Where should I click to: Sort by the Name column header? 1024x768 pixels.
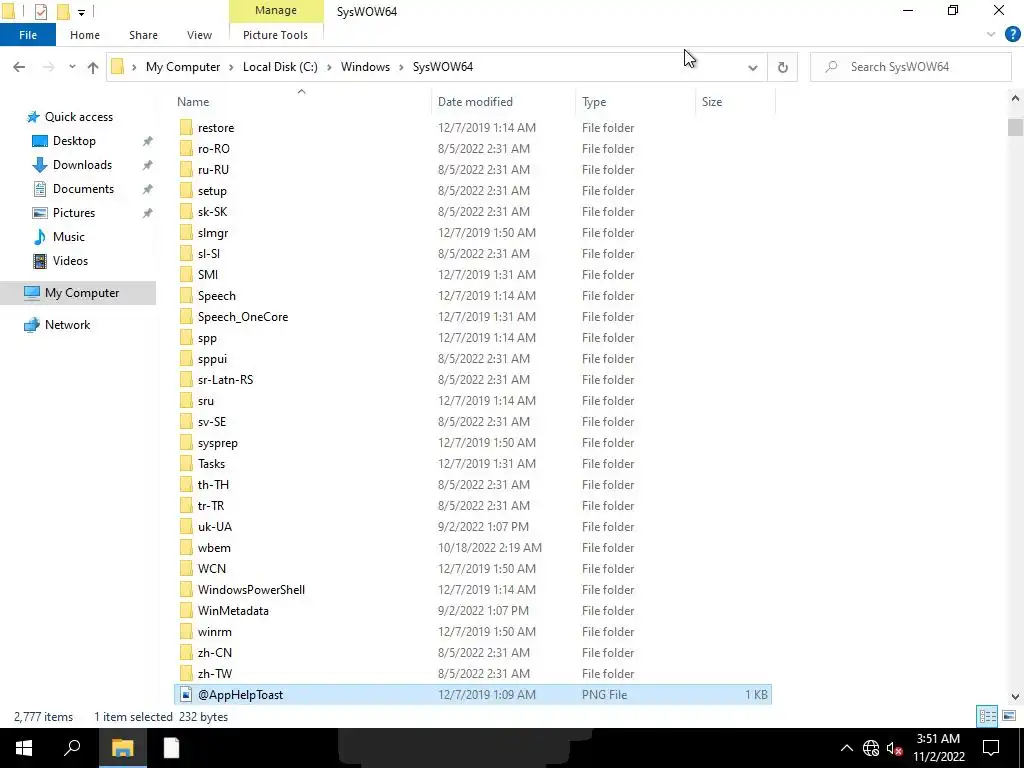[x=302, y=101]
